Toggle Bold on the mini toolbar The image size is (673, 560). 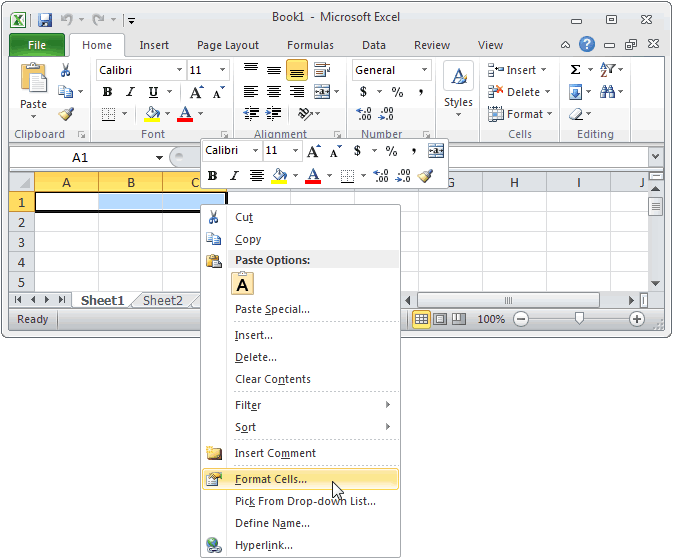click(212, 176)
